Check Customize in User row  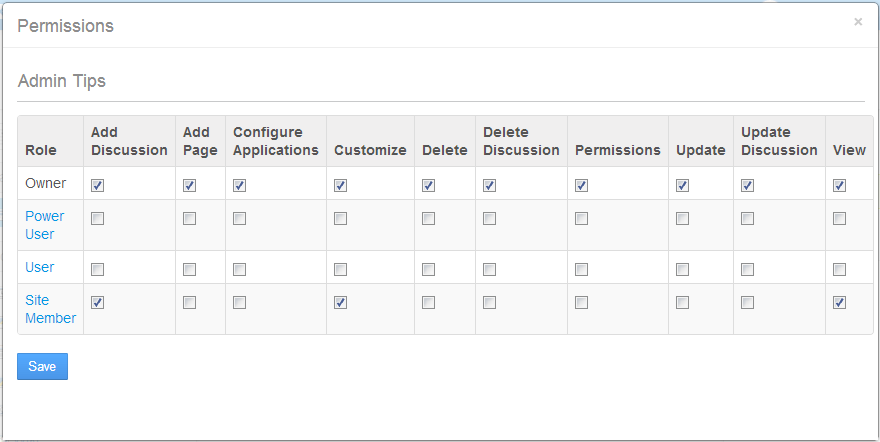(340, 270)
